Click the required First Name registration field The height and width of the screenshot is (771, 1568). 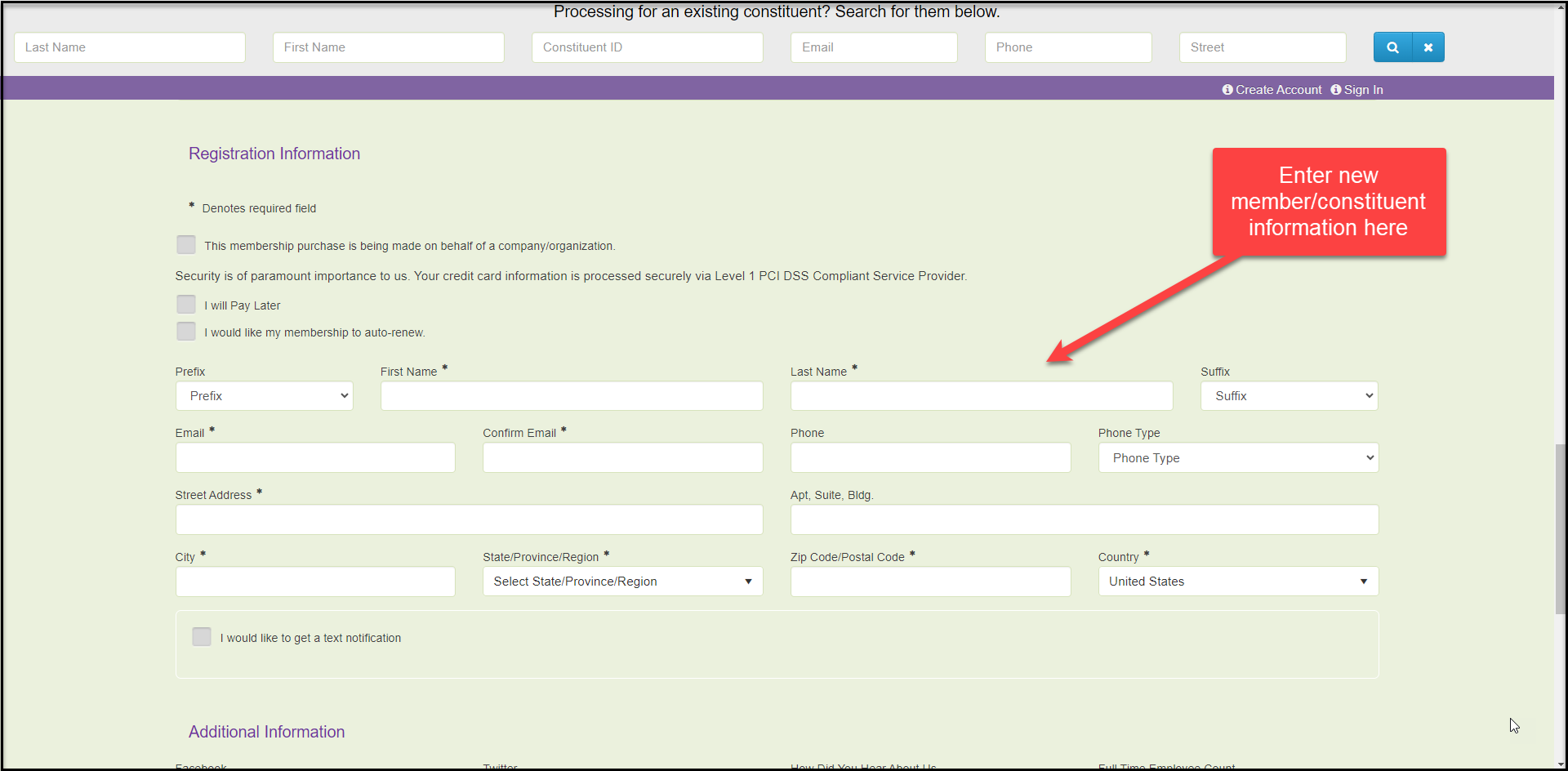pyautogui.click(x=572, y=396)
